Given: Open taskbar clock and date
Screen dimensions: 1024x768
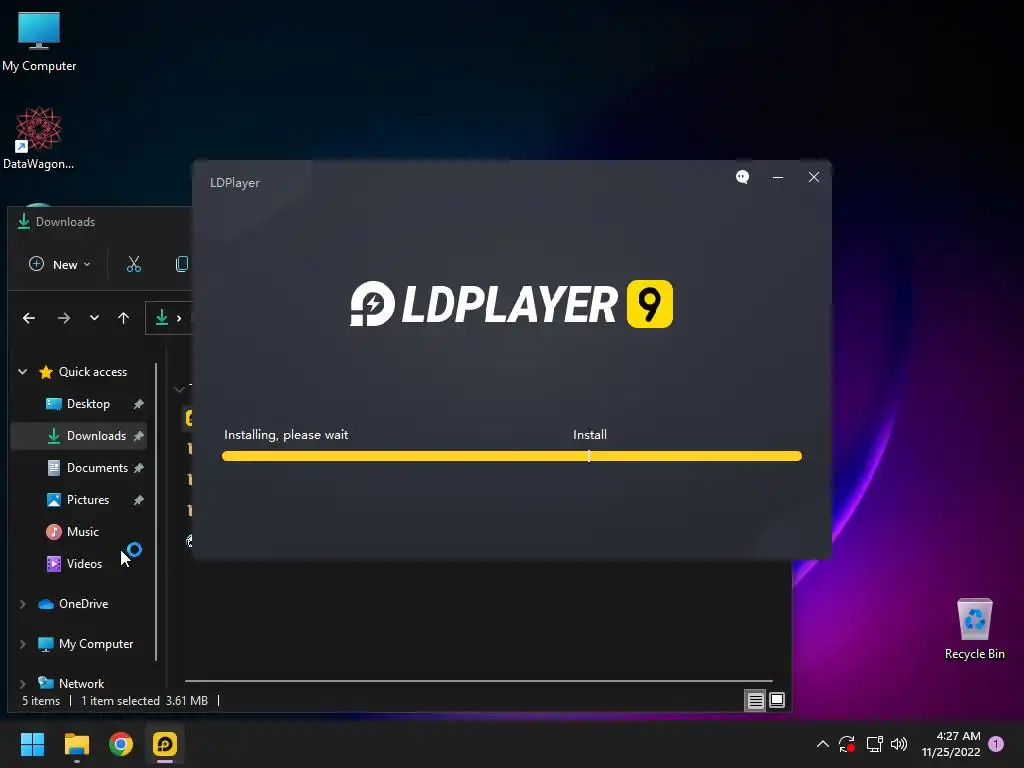Looking at the screenshot, I should (951, 744).
